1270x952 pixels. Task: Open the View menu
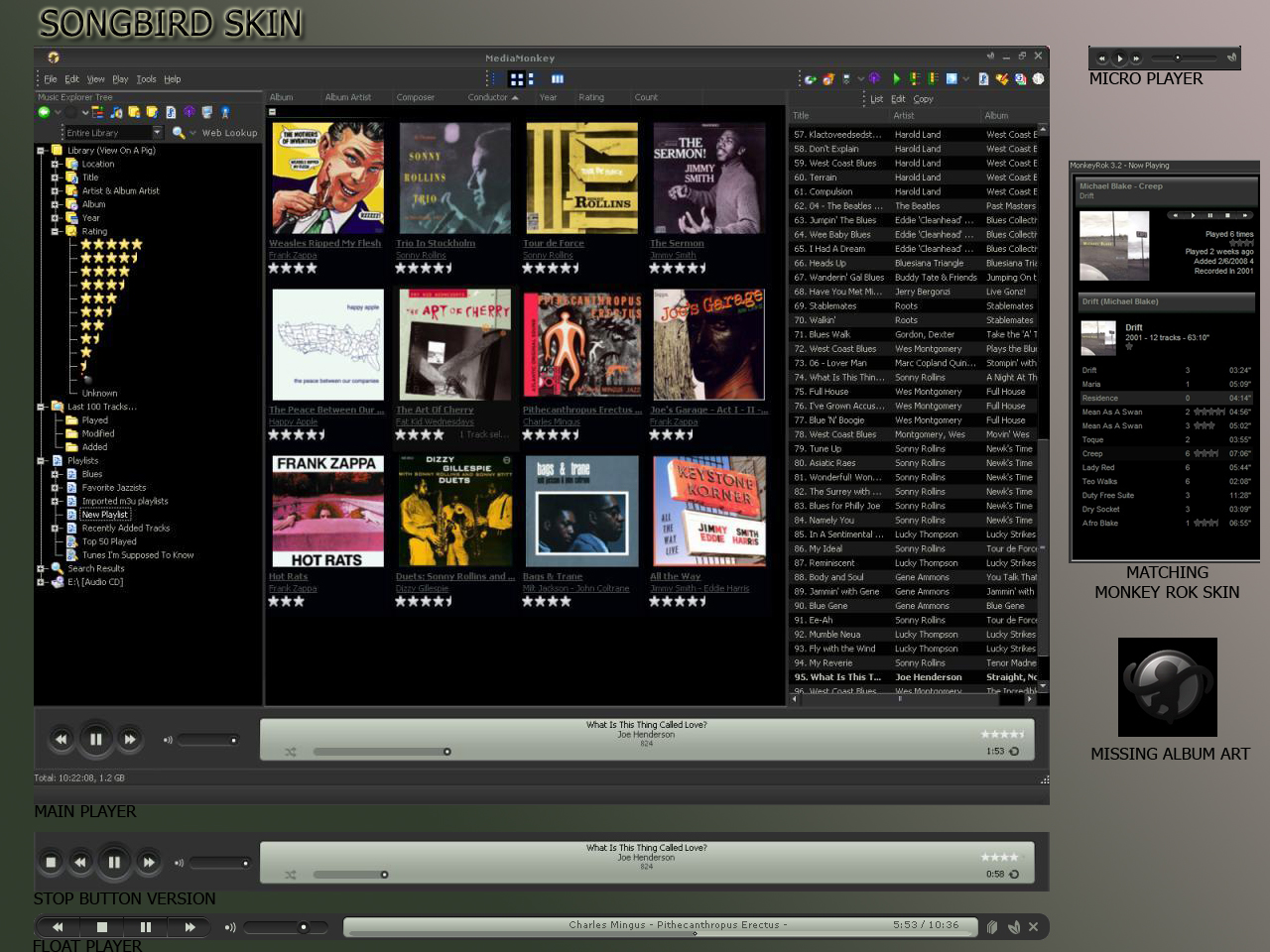(95, 79)
